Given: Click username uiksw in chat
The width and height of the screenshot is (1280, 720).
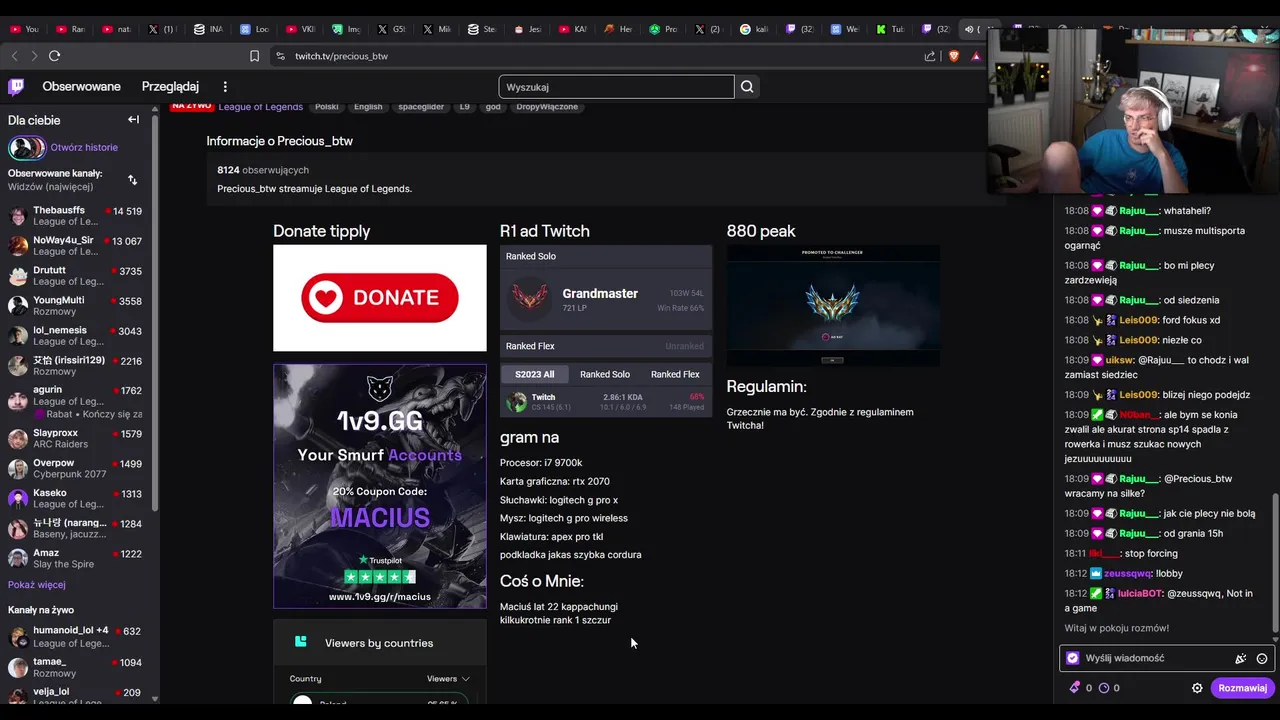Looking at the screenshot, I should click(x=1119, y=360).
